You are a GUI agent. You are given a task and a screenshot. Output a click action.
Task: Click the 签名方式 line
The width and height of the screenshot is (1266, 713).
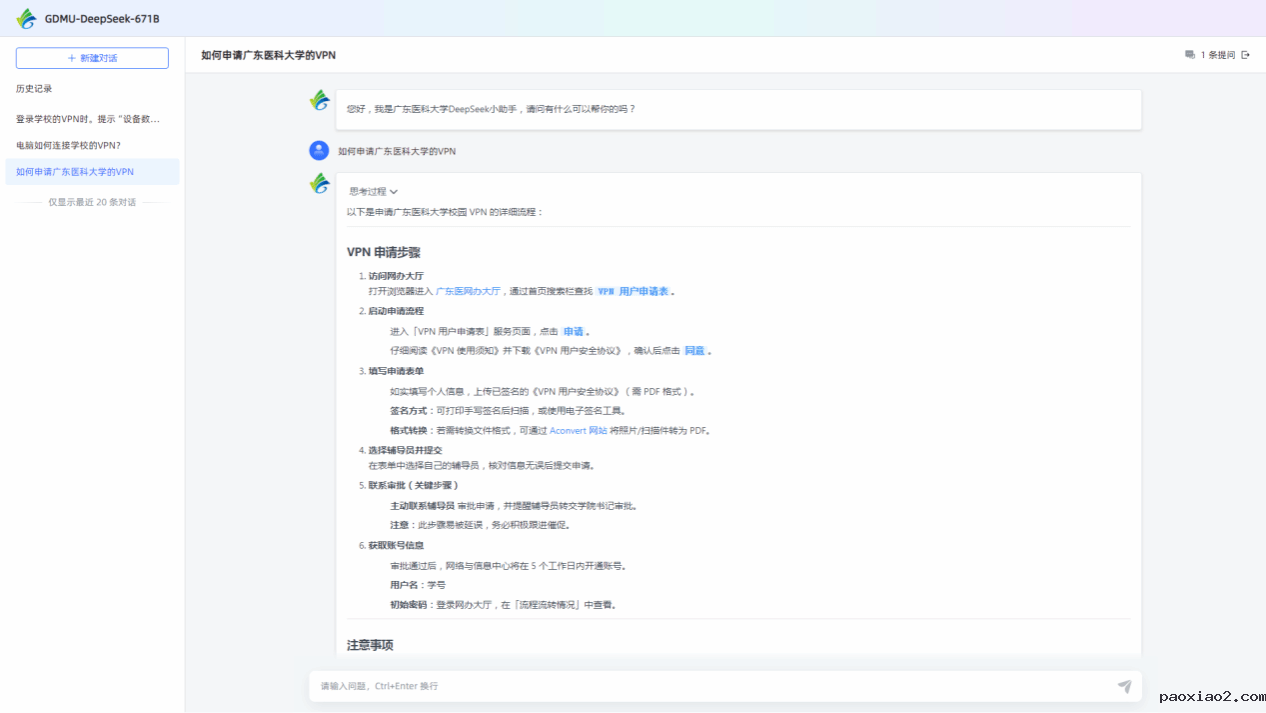(508, 411)
